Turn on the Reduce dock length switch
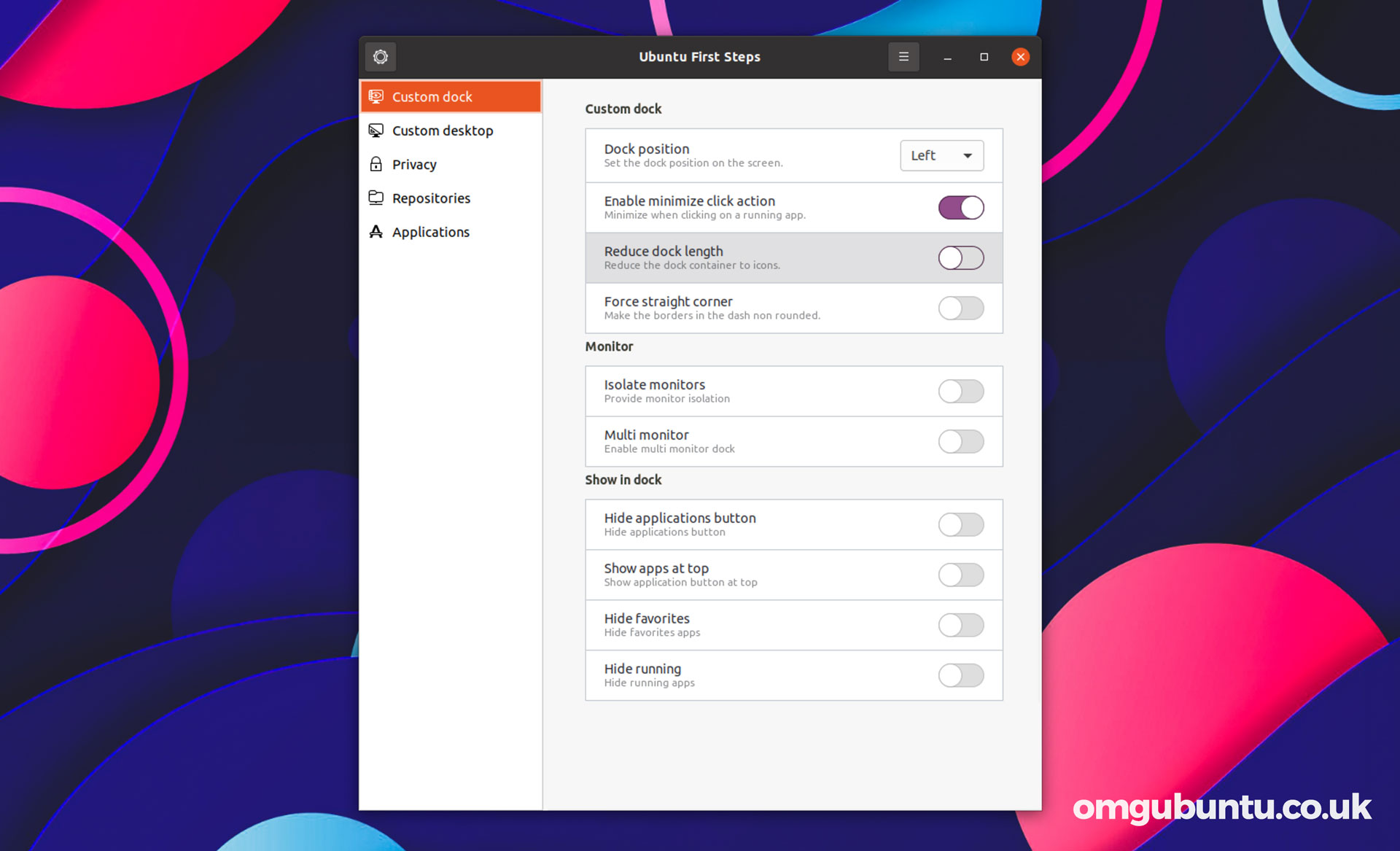1400x851 pixels. click(x=961, y=258)
